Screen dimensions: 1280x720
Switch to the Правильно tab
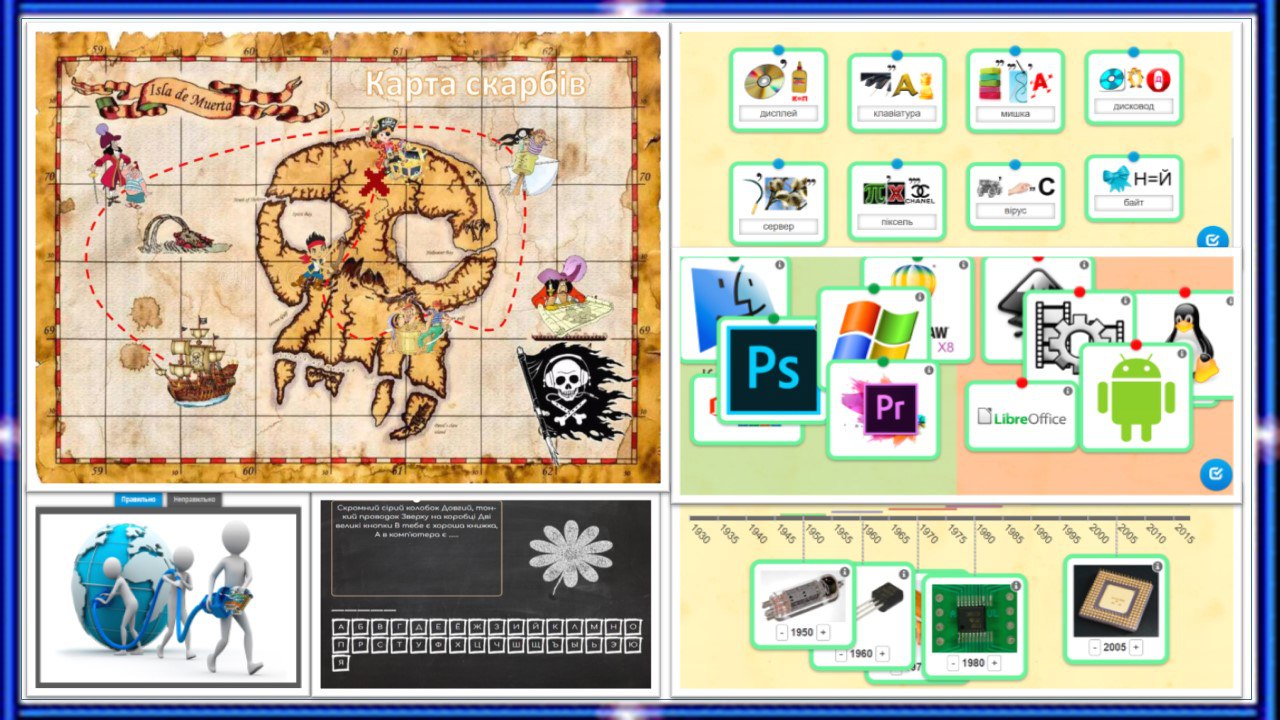point(138,499)
